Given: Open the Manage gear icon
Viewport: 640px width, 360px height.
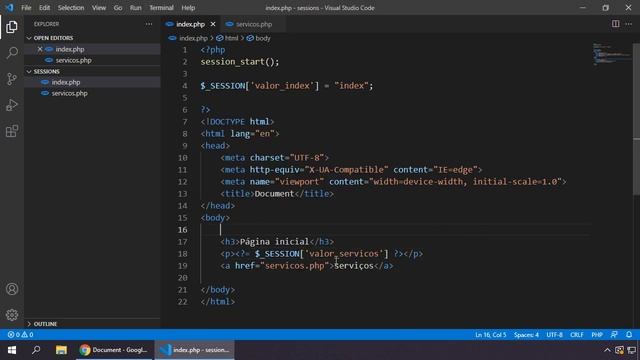Looking at the screenshot, I should click(x=12, y=315).
